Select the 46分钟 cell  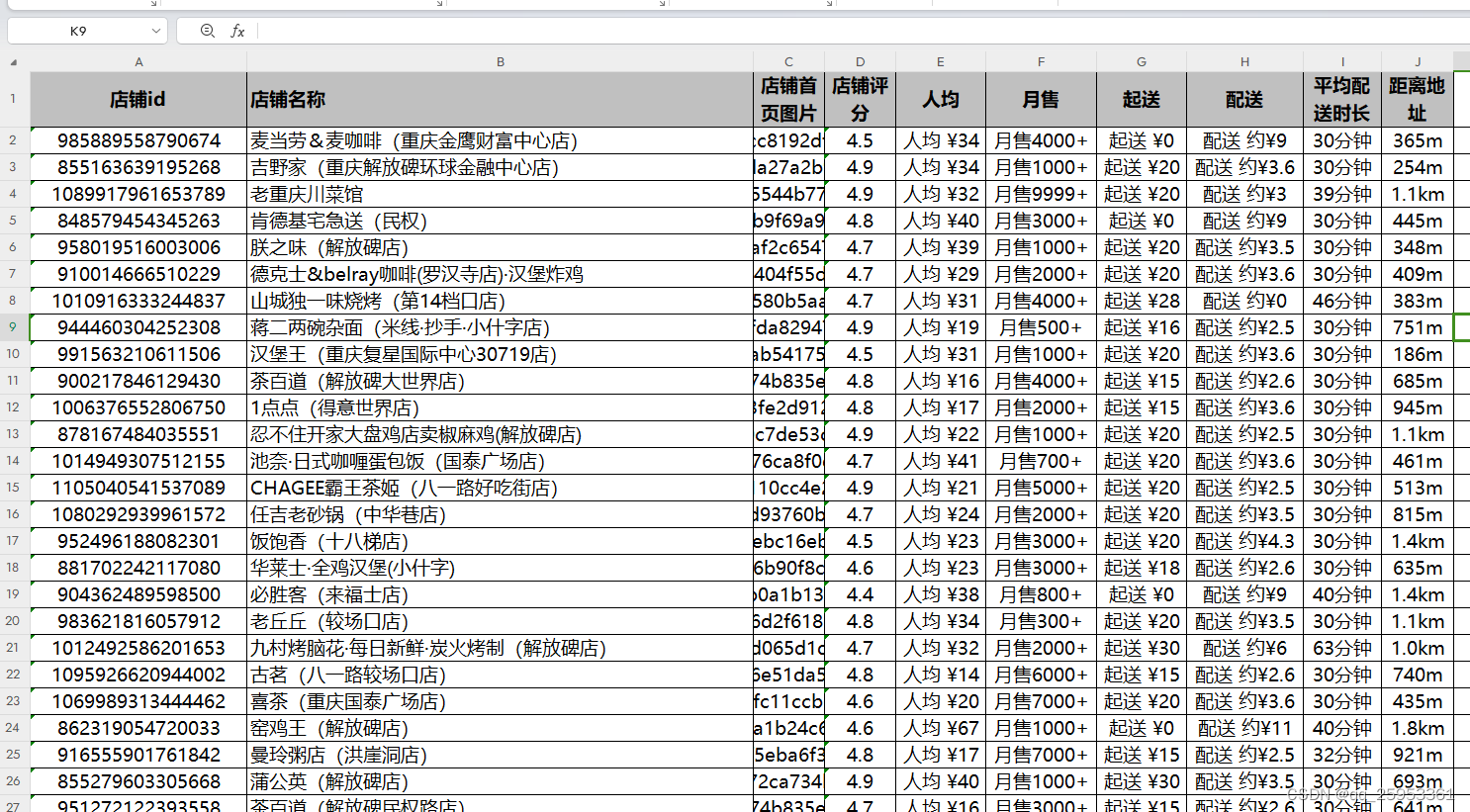pyautogui.click(x=1342, y=301)
